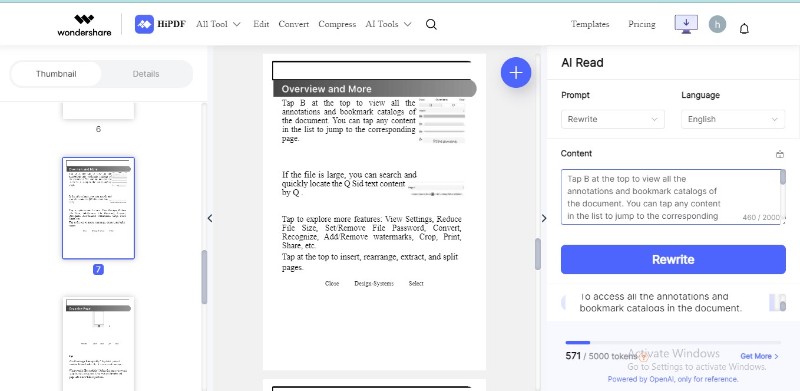Screen dimensions: 800x391
Task: Click 'Overview and More' heading in document
Action: (x=327, y=89)
